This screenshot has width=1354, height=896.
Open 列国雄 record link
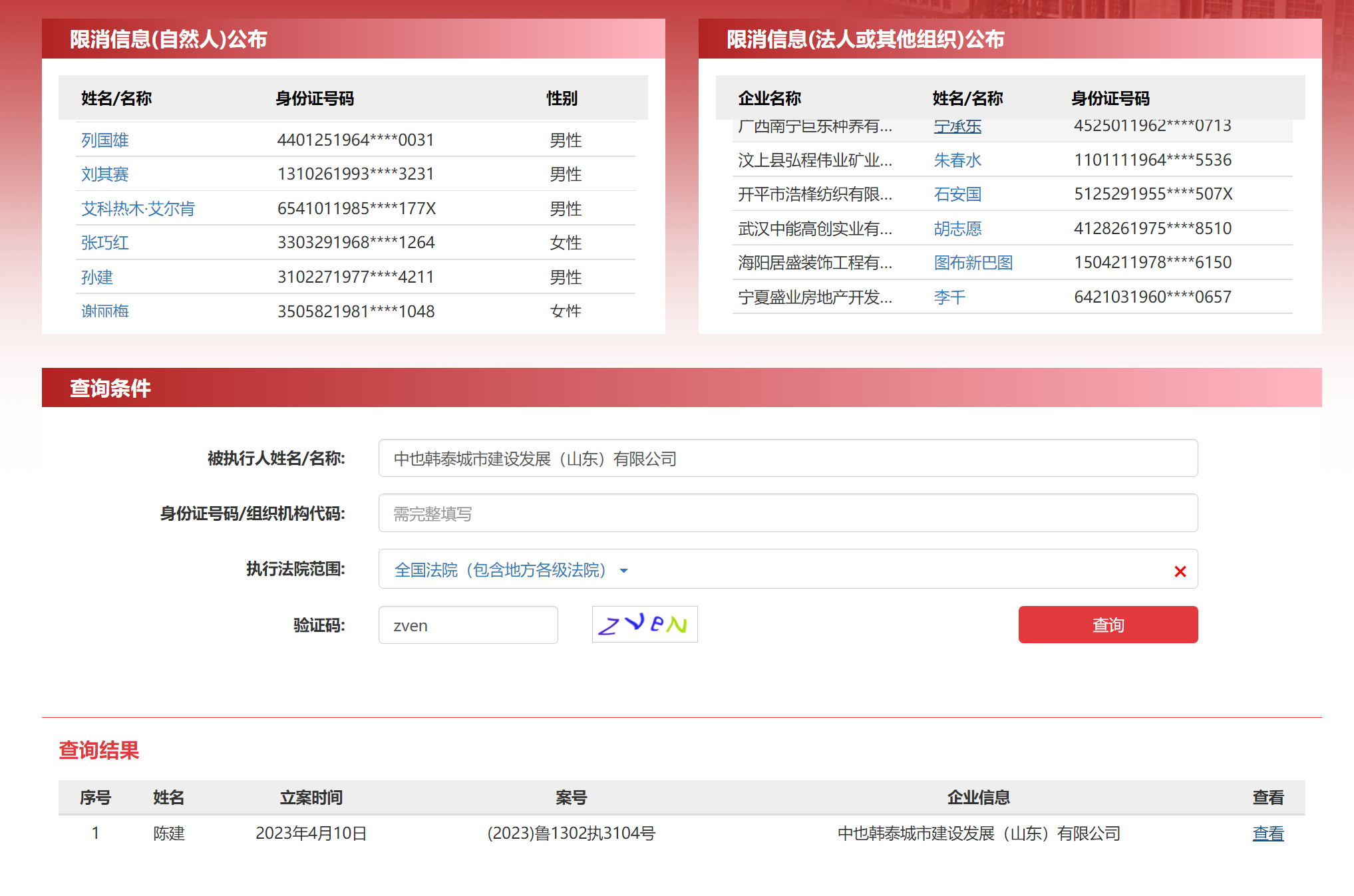pos(105,140)
